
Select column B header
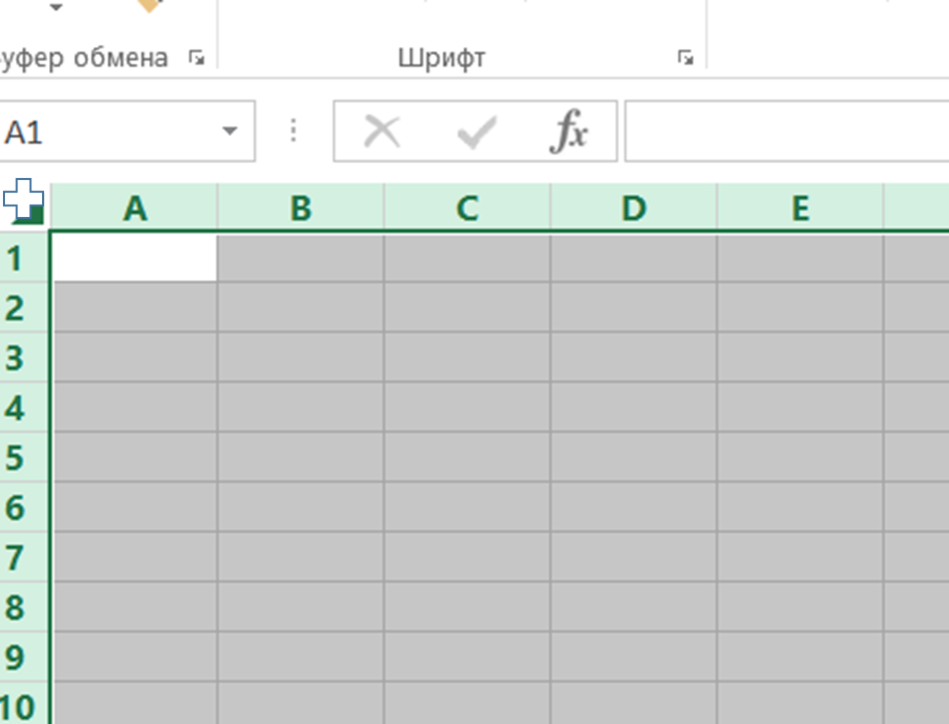(x=300, y=208)
